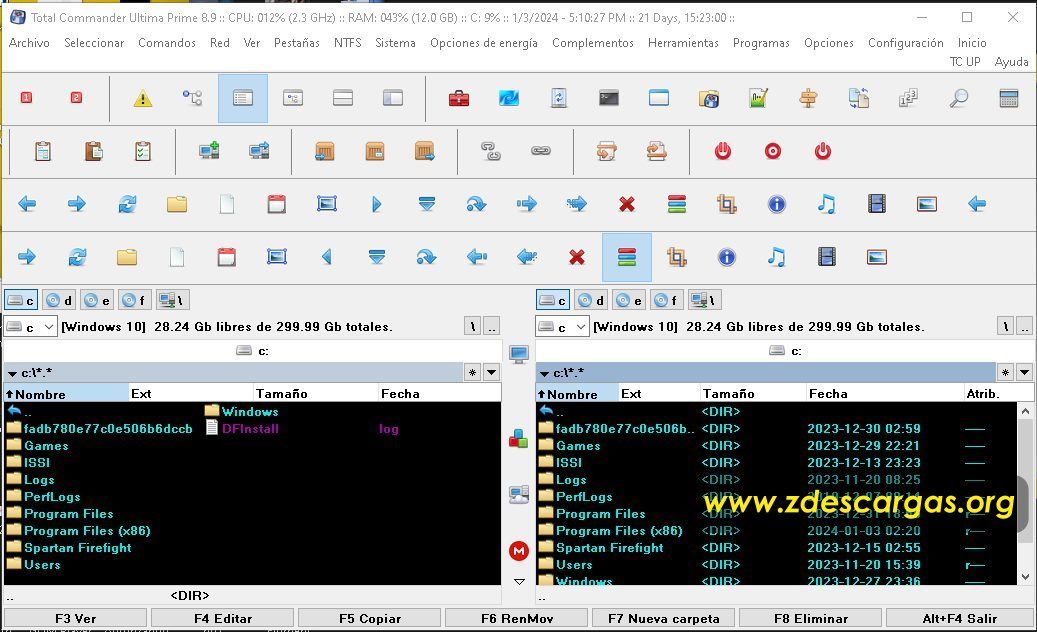This screenshot has width=1037, height=632.
Task: Click the right-pointing blue triangle icon
Action: point(376,204)
